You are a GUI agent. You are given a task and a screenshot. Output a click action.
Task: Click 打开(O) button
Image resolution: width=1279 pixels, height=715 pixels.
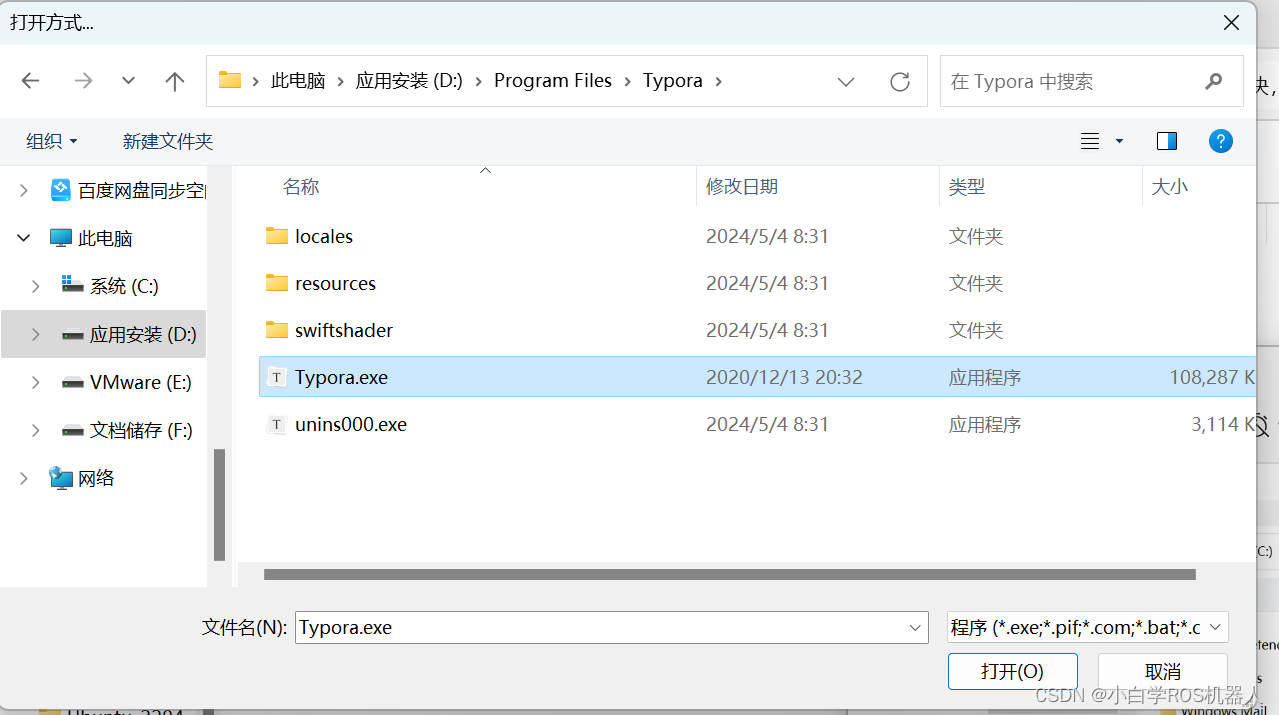1012,671
